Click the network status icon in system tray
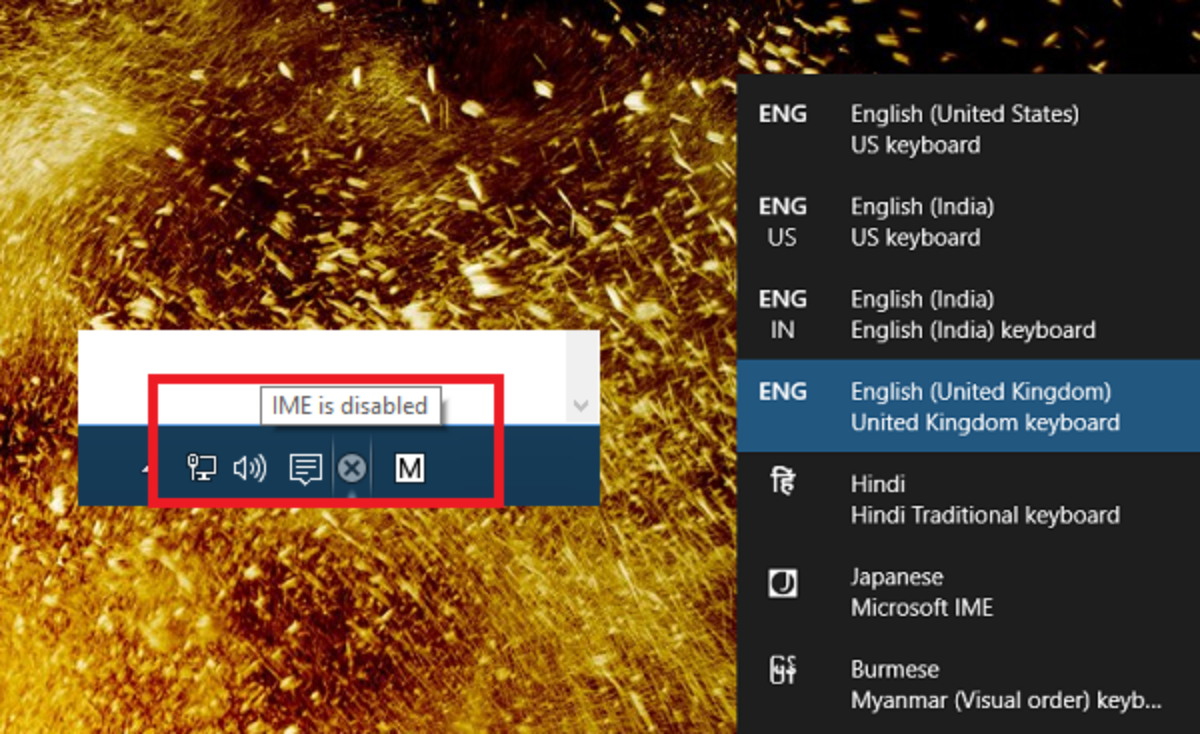The image size is (1200, 734). tap(203, 467)
